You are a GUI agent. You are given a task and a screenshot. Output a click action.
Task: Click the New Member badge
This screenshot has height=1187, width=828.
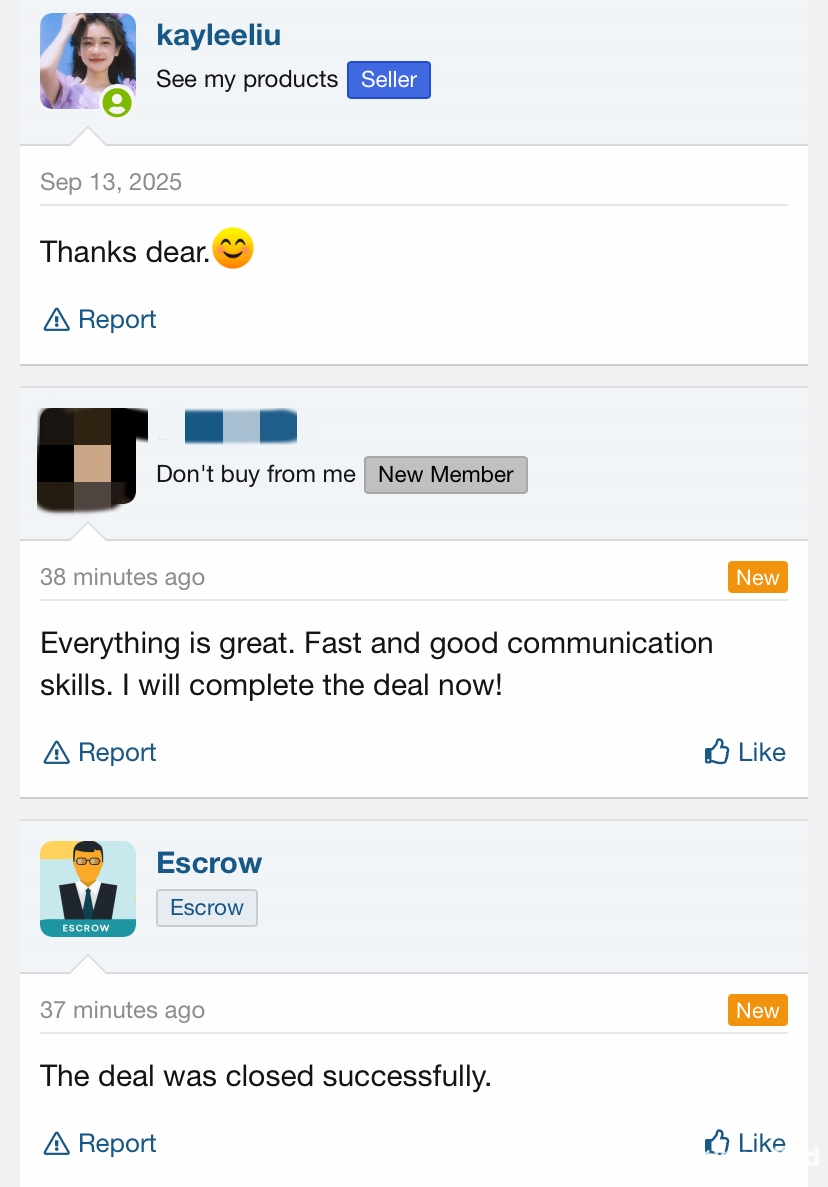[445, 475]
